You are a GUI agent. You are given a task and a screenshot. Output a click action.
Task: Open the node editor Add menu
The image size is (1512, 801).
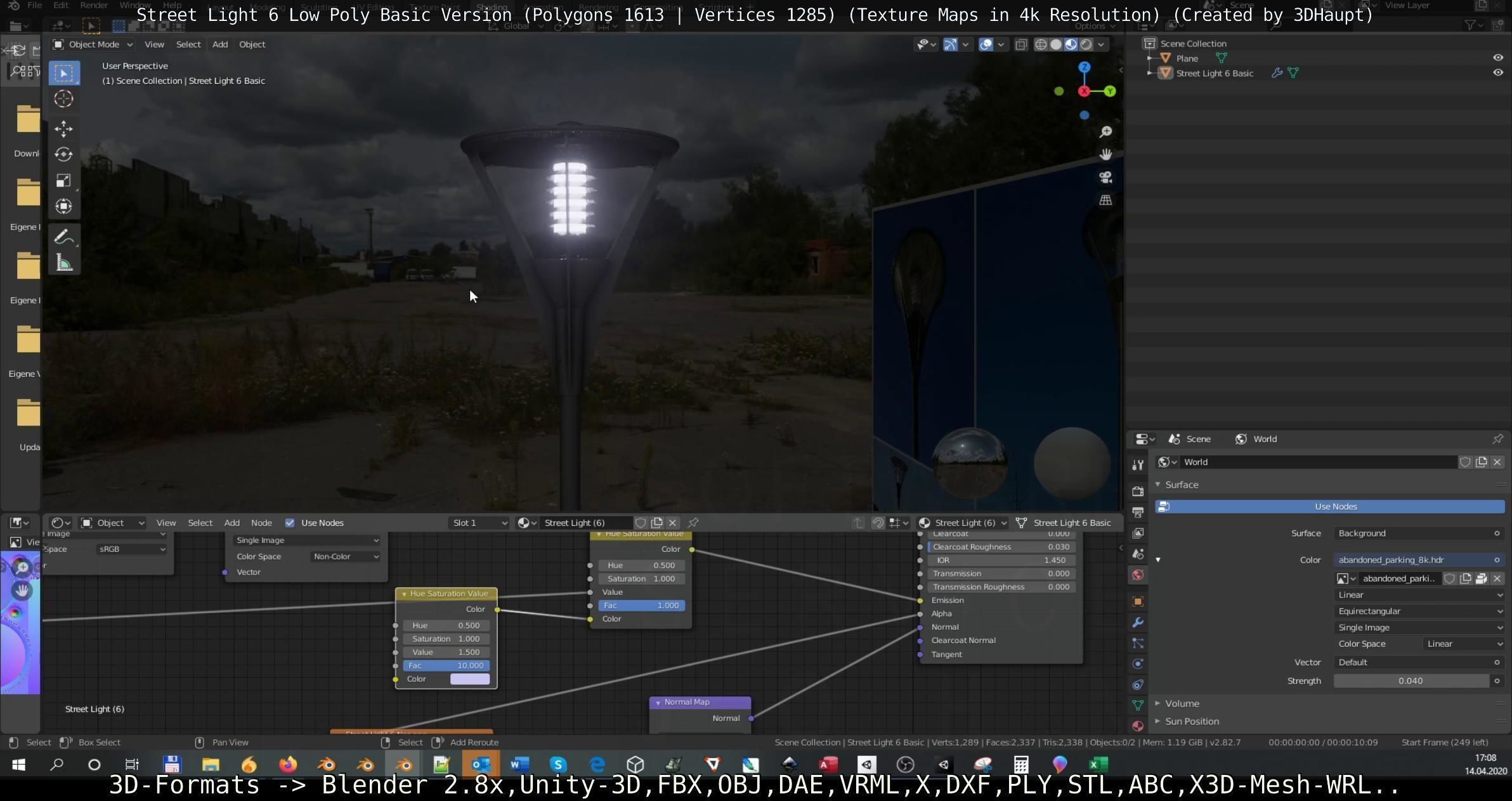tap(231, 523)
